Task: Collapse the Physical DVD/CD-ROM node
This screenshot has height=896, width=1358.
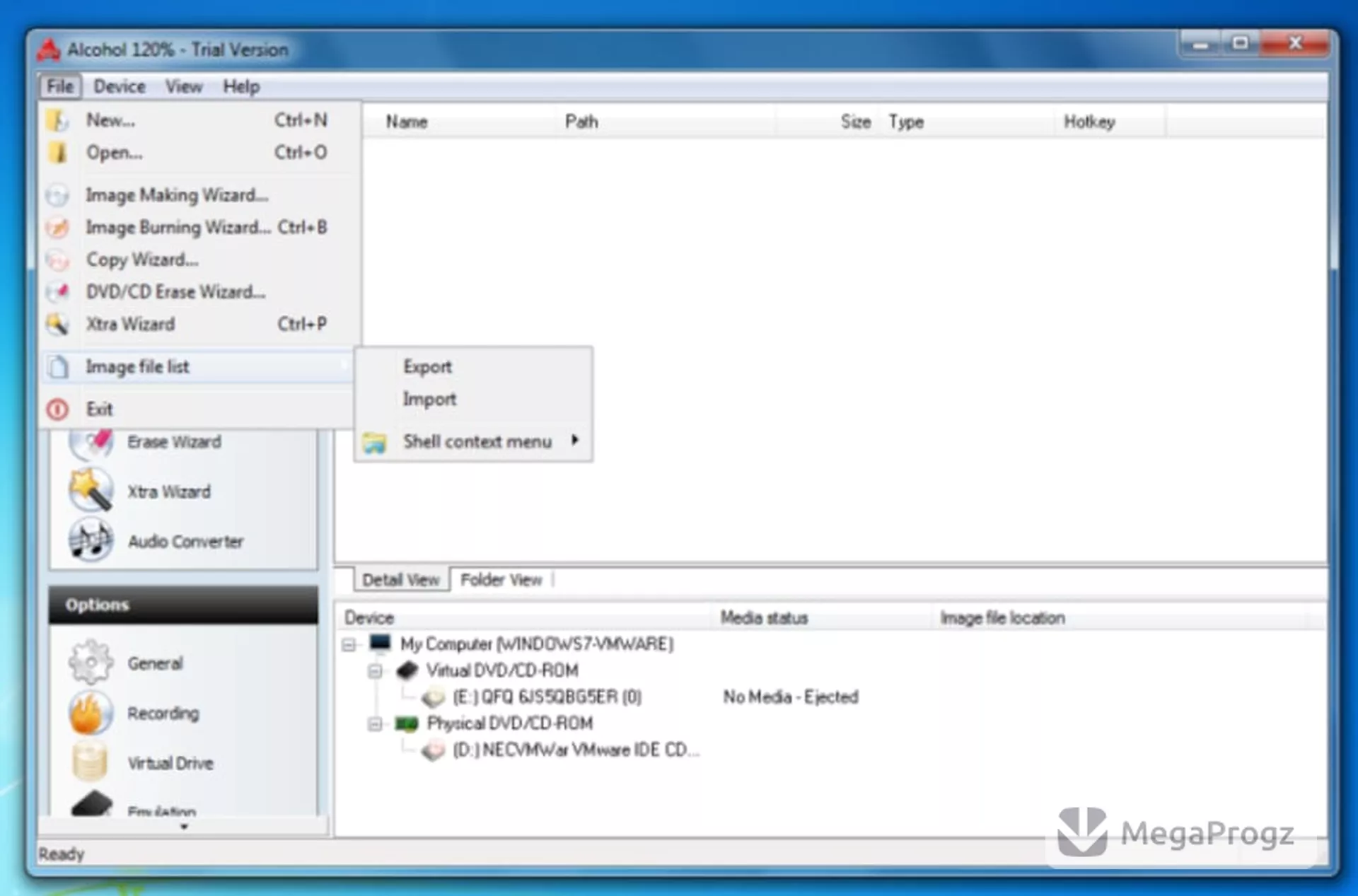Action: [376, 723]
